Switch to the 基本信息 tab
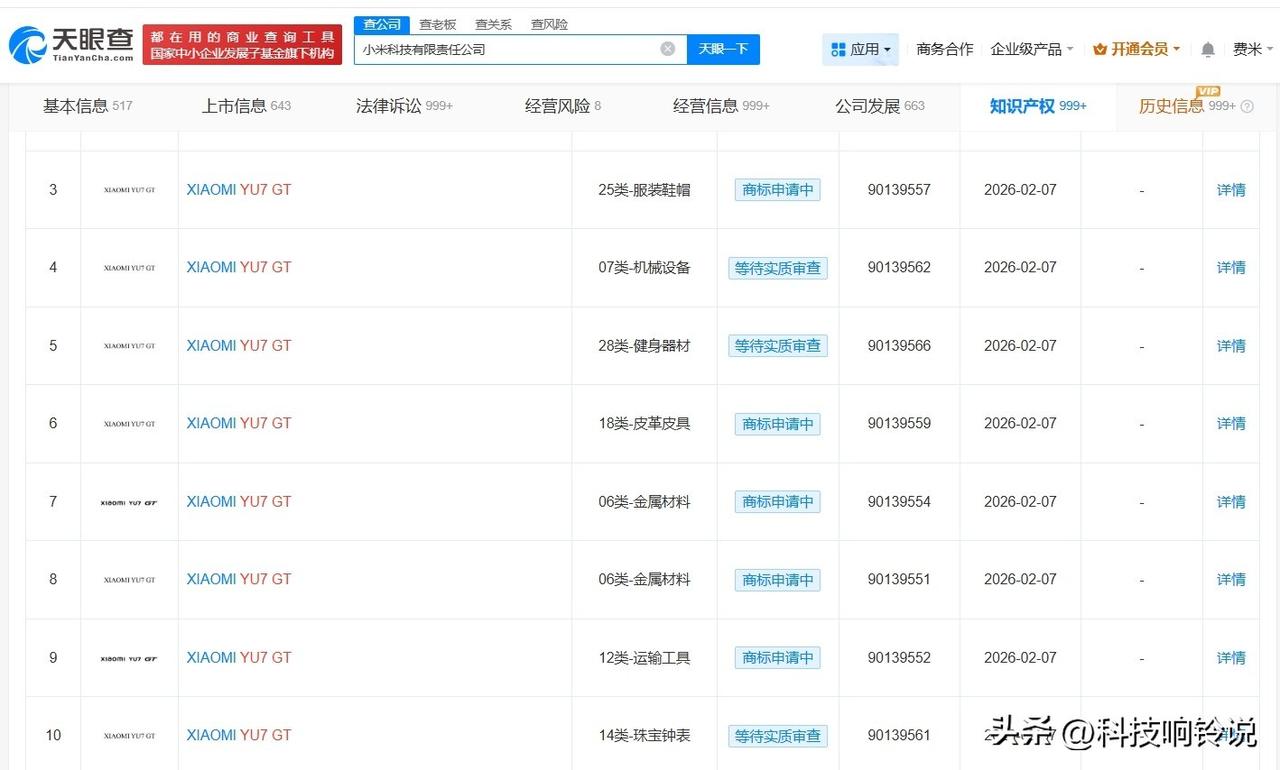 click(x=87, y=106)
